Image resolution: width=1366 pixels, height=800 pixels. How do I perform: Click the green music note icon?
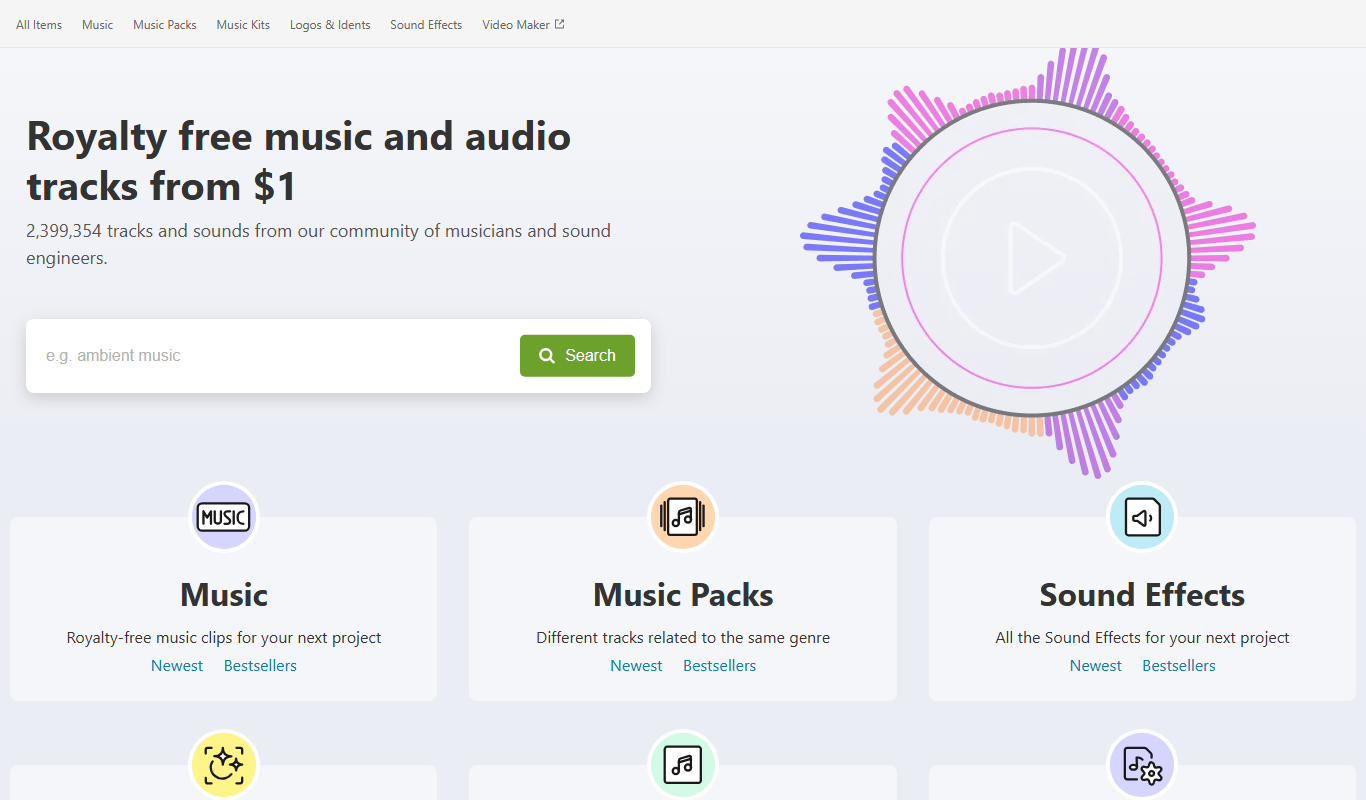683,765
